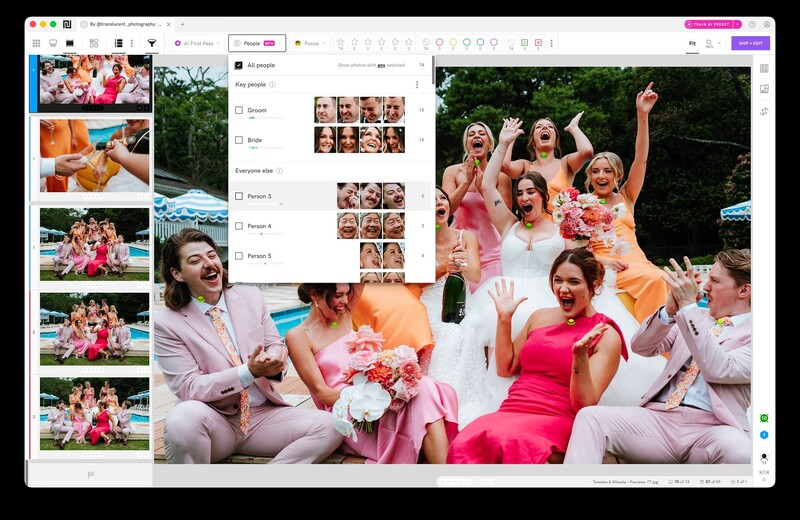This screenshot has height=520, width=800.
Task: Filter by blue color label
Action: (x=480, y=42)
